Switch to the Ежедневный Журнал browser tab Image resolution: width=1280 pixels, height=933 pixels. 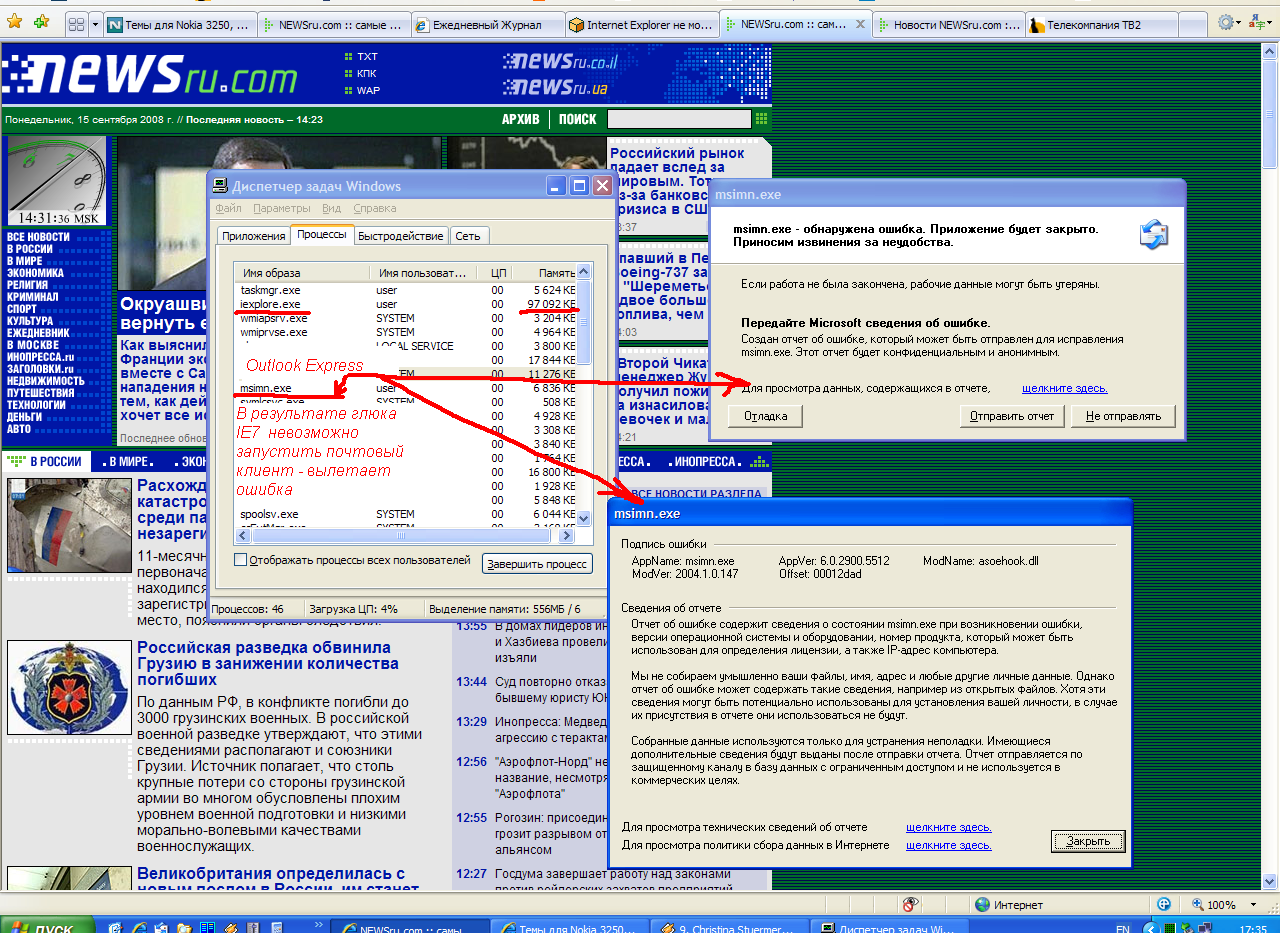(486, 25)
